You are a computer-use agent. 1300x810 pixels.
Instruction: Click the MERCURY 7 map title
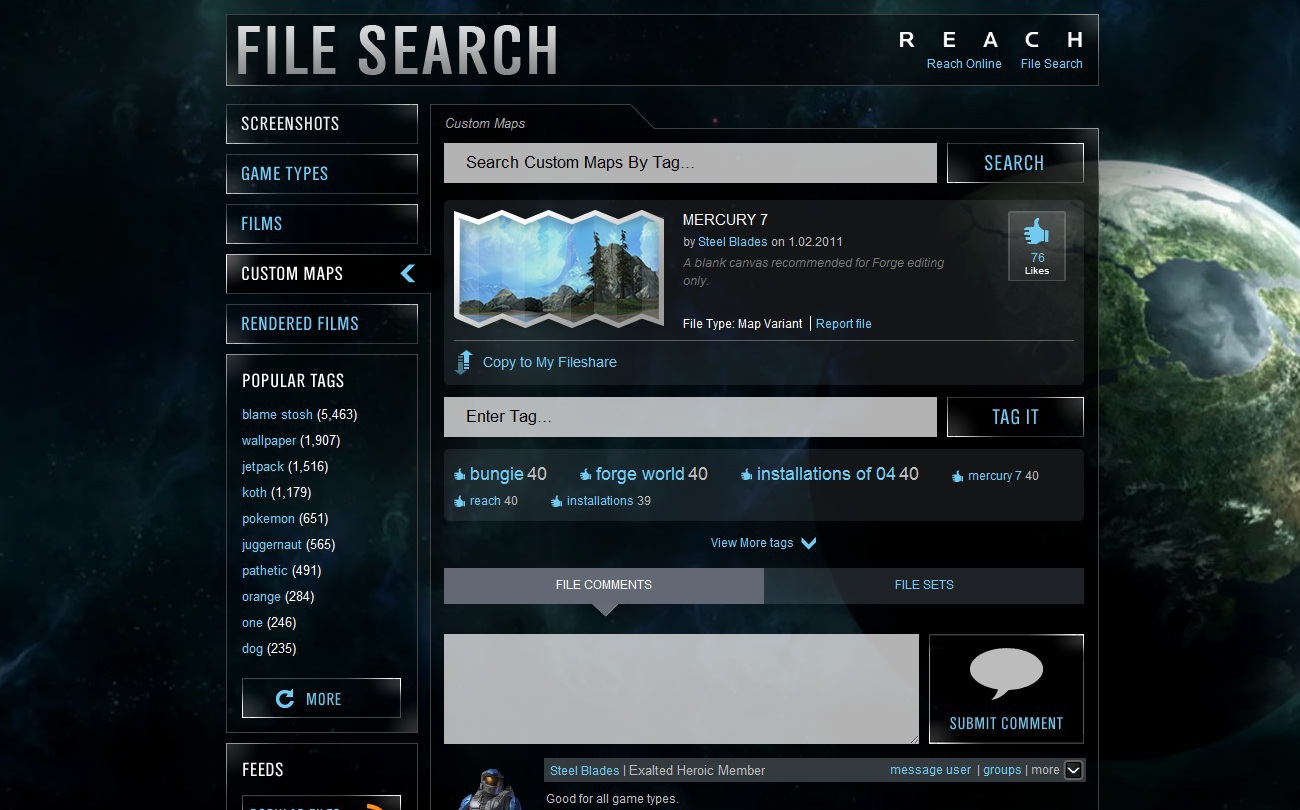pos(725,220)
